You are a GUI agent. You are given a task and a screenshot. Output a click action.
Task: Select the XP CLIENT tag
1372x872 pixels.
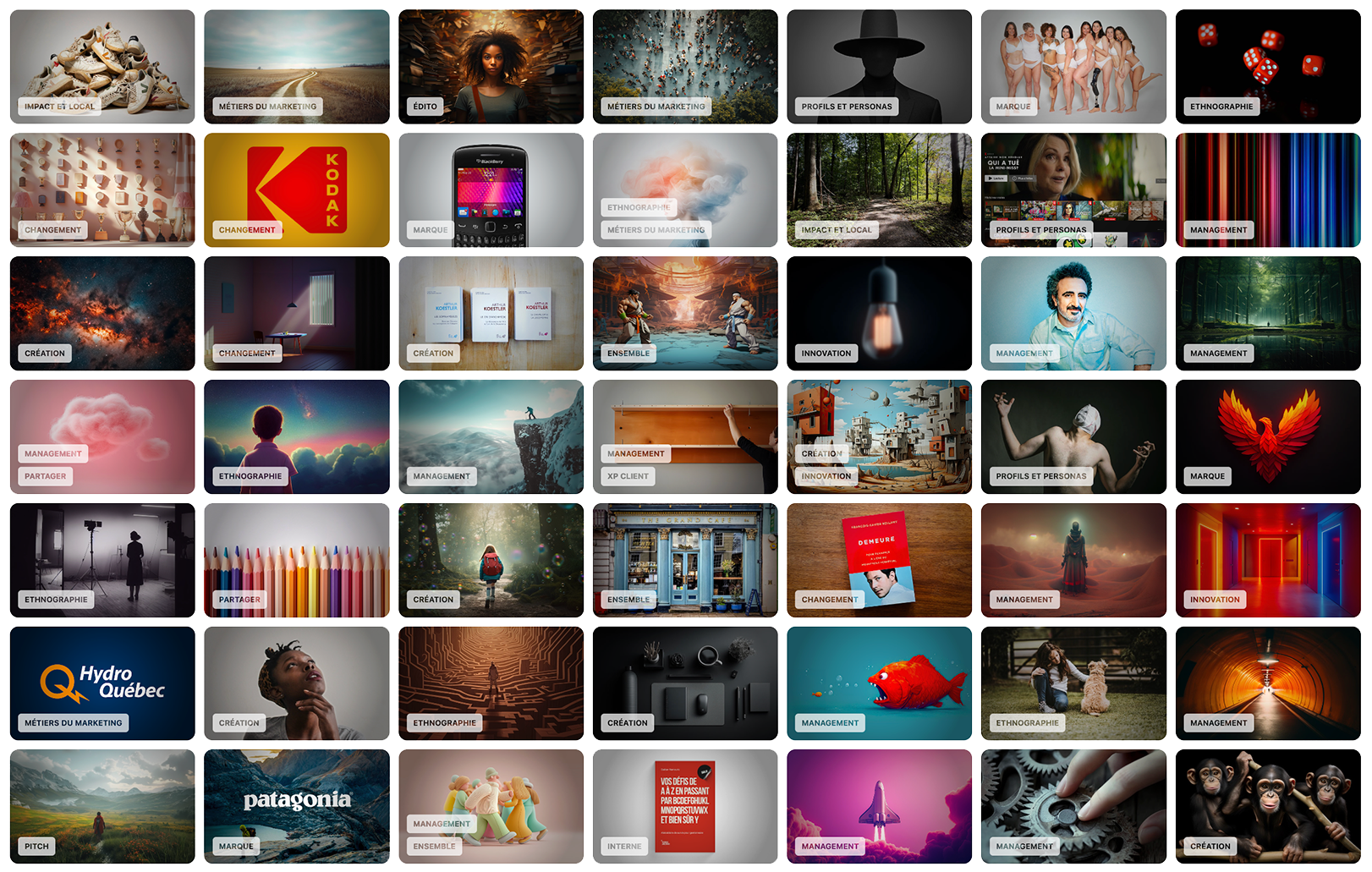coord(628,477)
